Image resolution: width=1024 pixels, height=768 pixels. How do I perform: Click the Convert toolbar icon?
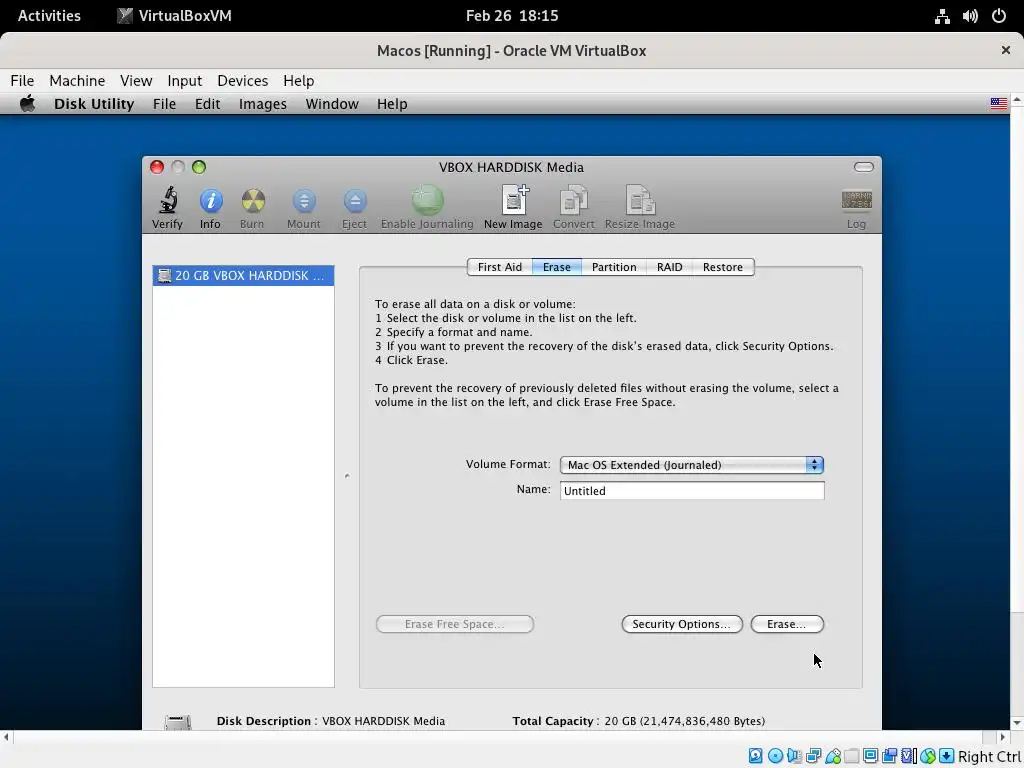click(573, 200)
